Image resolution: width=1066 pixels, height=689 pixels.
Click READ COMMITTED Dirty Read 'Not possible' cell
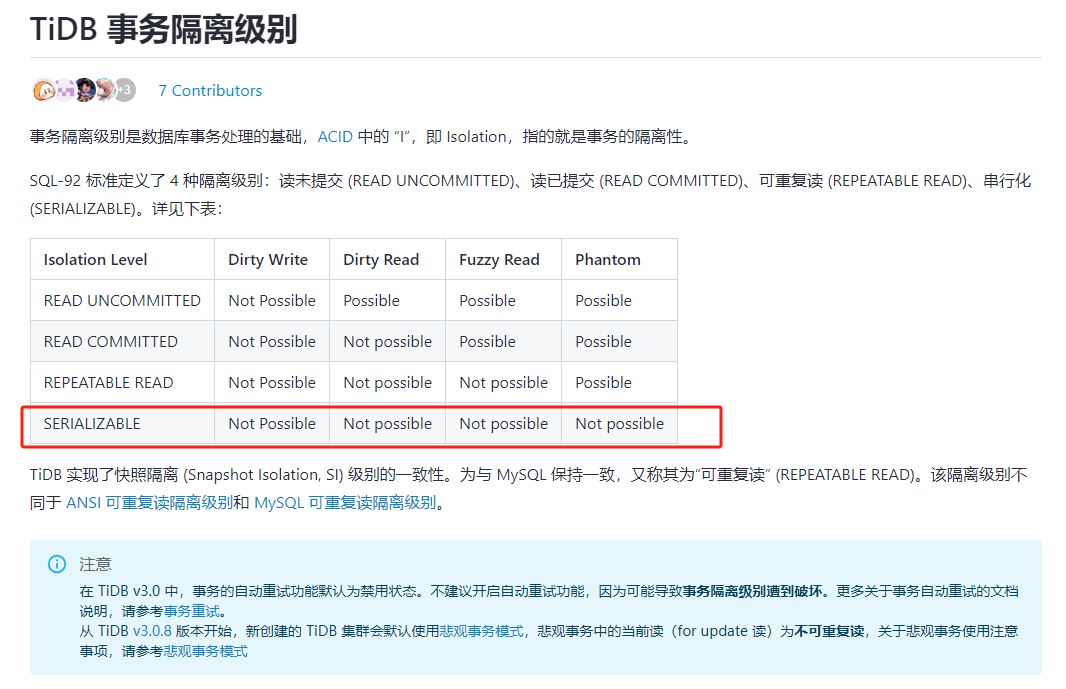pyautogui.click(x=388, y=341)
